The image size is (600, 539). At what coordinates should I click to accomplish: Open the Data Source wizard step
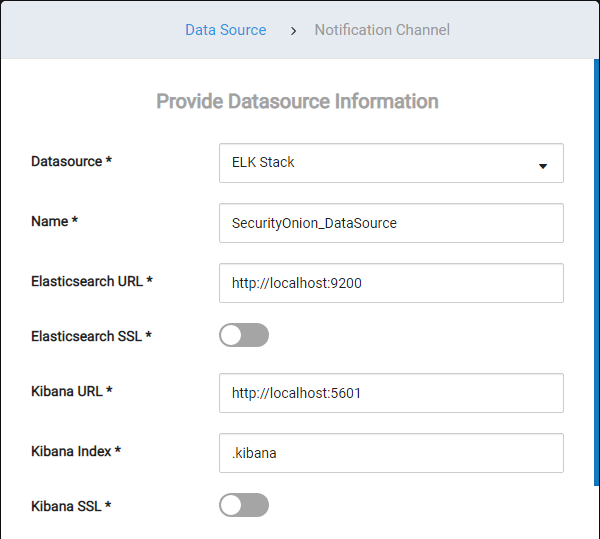226,30
